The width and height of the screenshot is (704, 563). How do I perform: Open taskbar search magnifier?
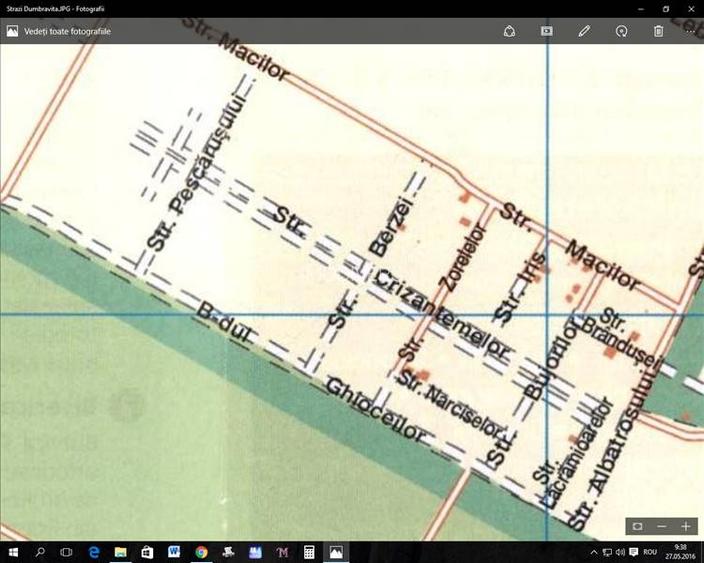[x=40, y=552]
